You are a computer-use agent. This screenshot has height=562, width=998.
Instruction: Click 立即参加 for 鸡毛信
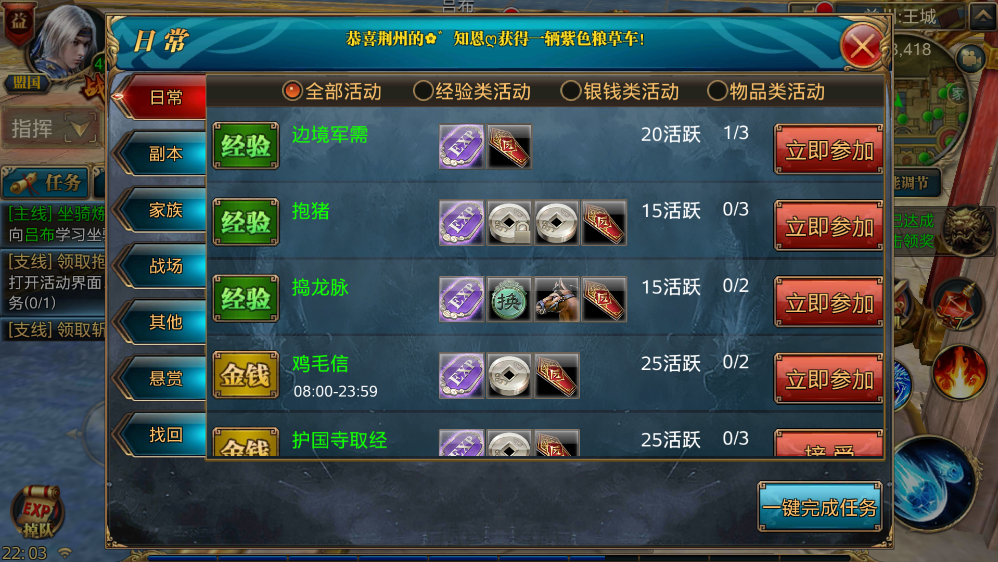pos(829,379)
